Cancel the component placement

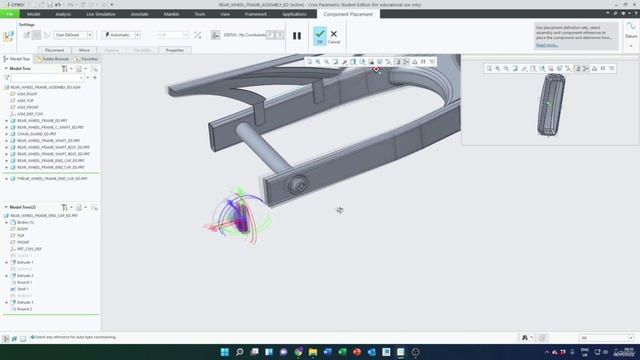[334, 36]
